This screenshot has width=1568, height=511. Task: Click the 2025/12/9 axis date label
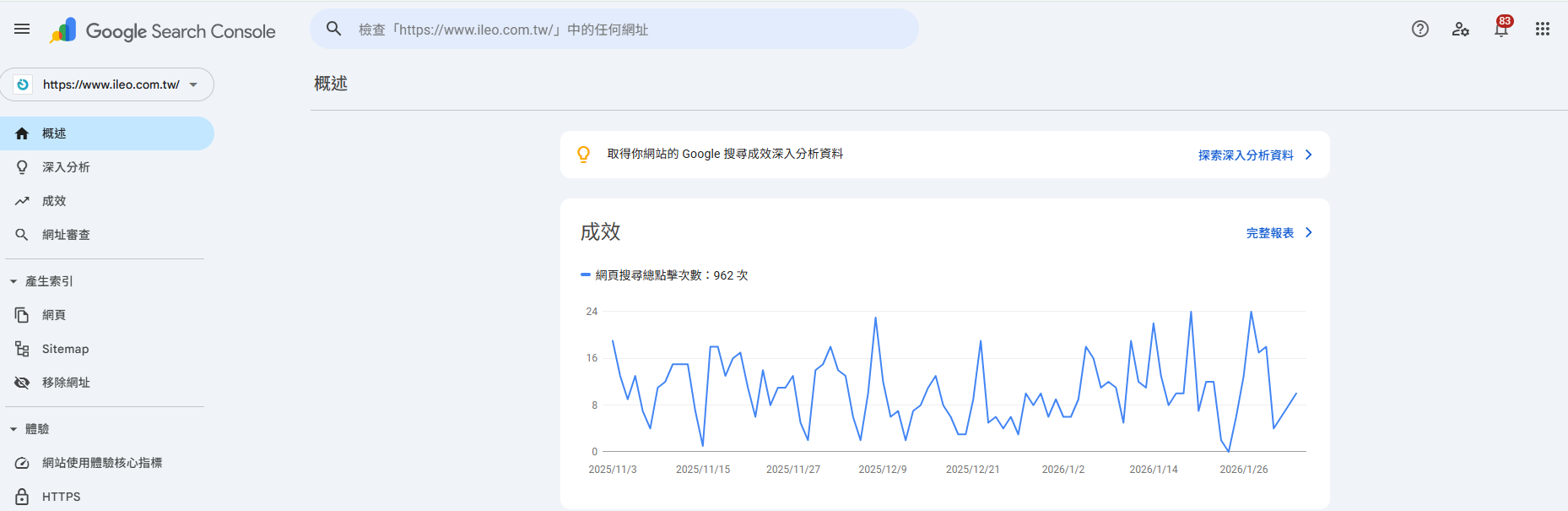[x=883, y=470]
